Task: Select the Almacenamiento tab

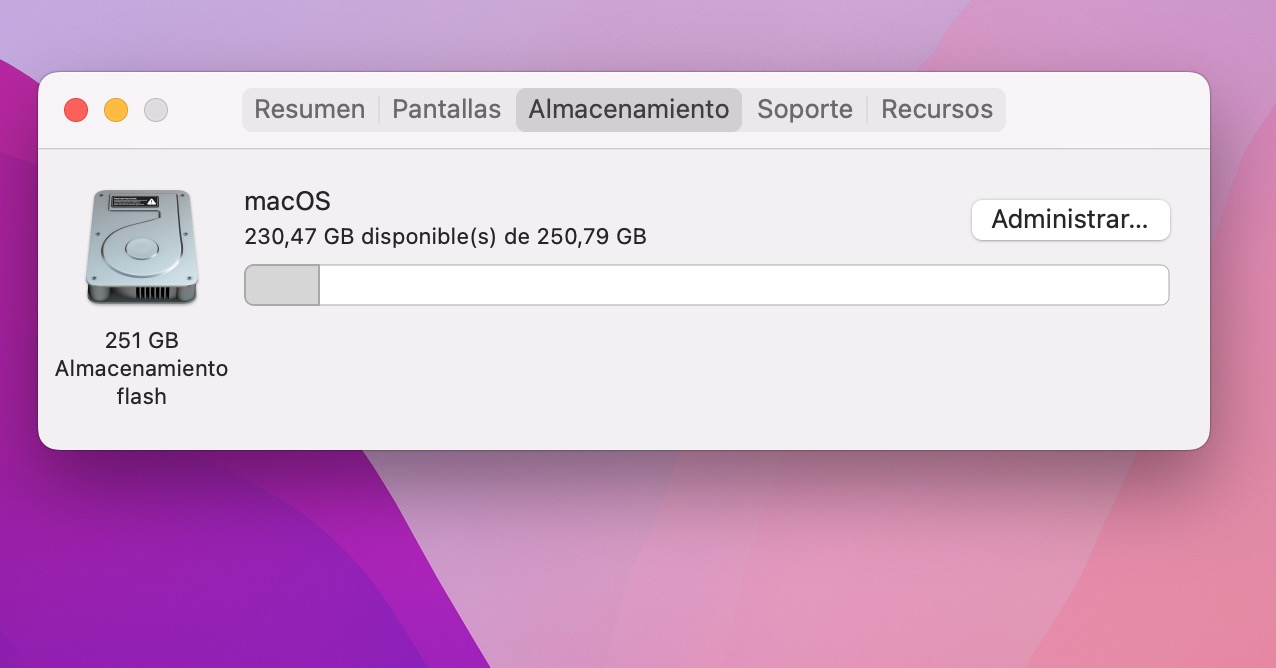Action: (629, 110)
